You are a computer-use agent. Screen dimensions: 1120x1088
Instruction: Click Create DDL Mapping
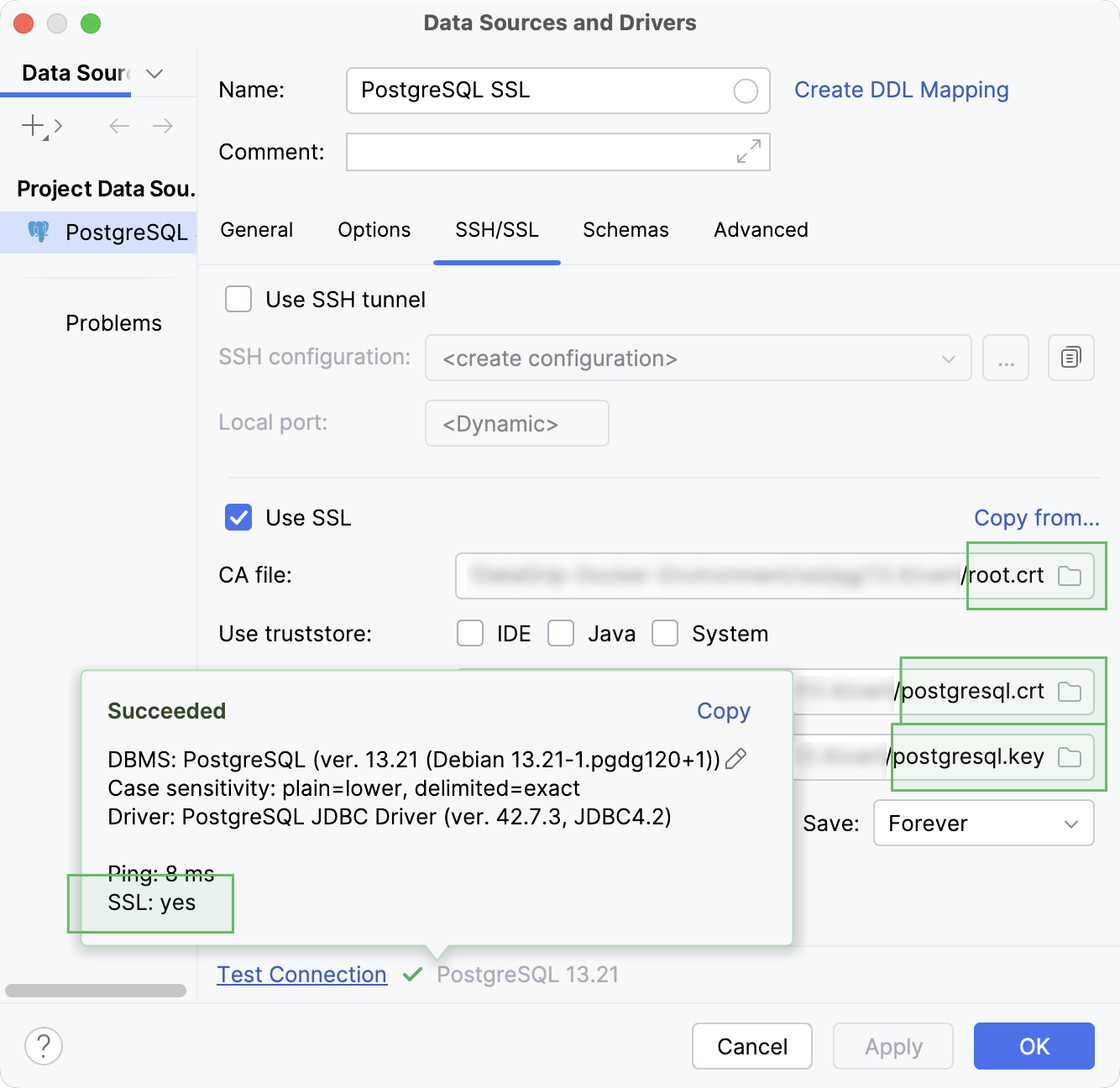[902, 90]
